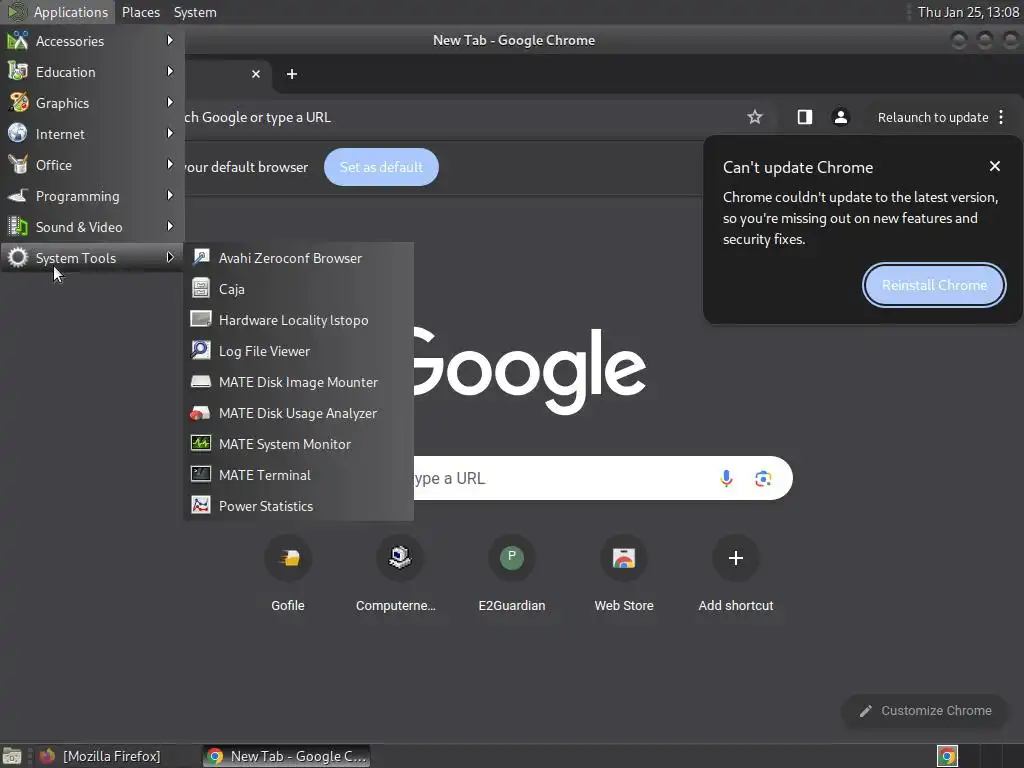The image size is (1024, 768).
Task: Expand the System Tools submenu arrow
Action: [x=170, y=257]
